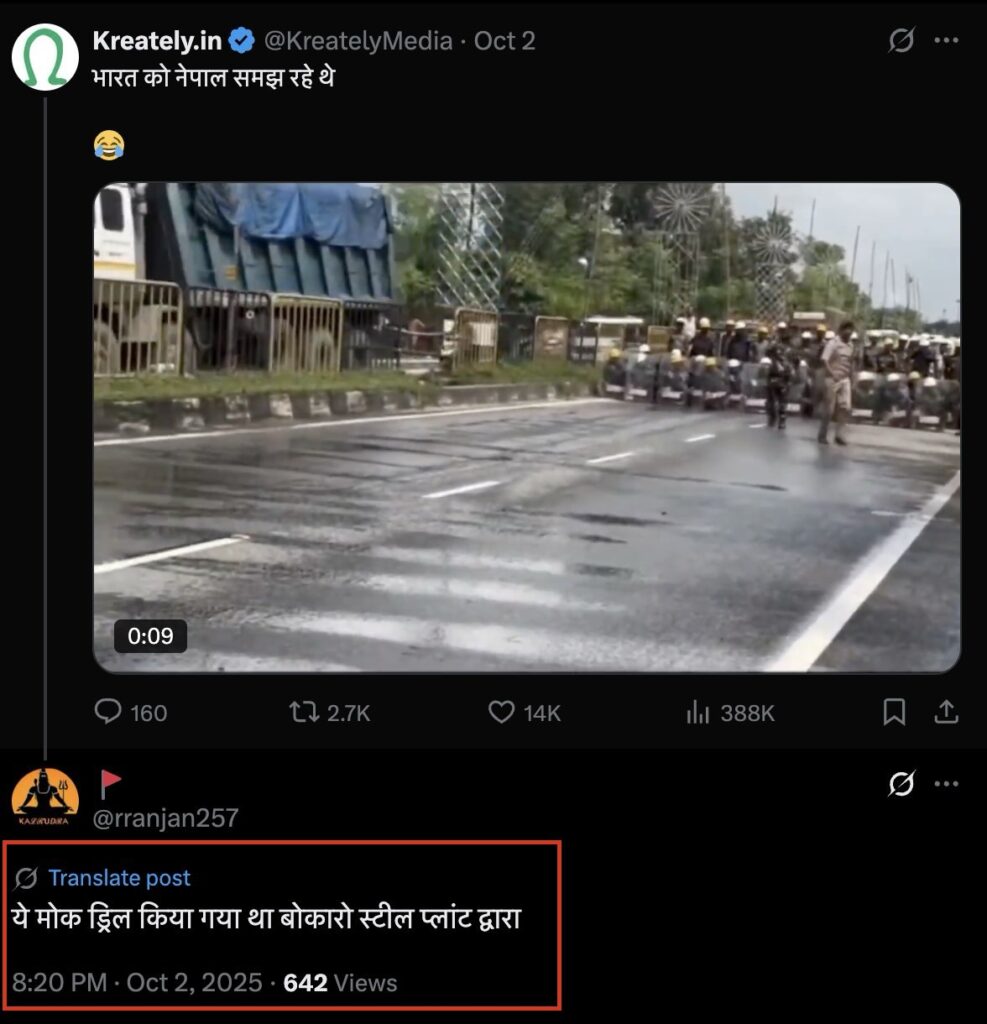Click the 642 Views count

340,983
